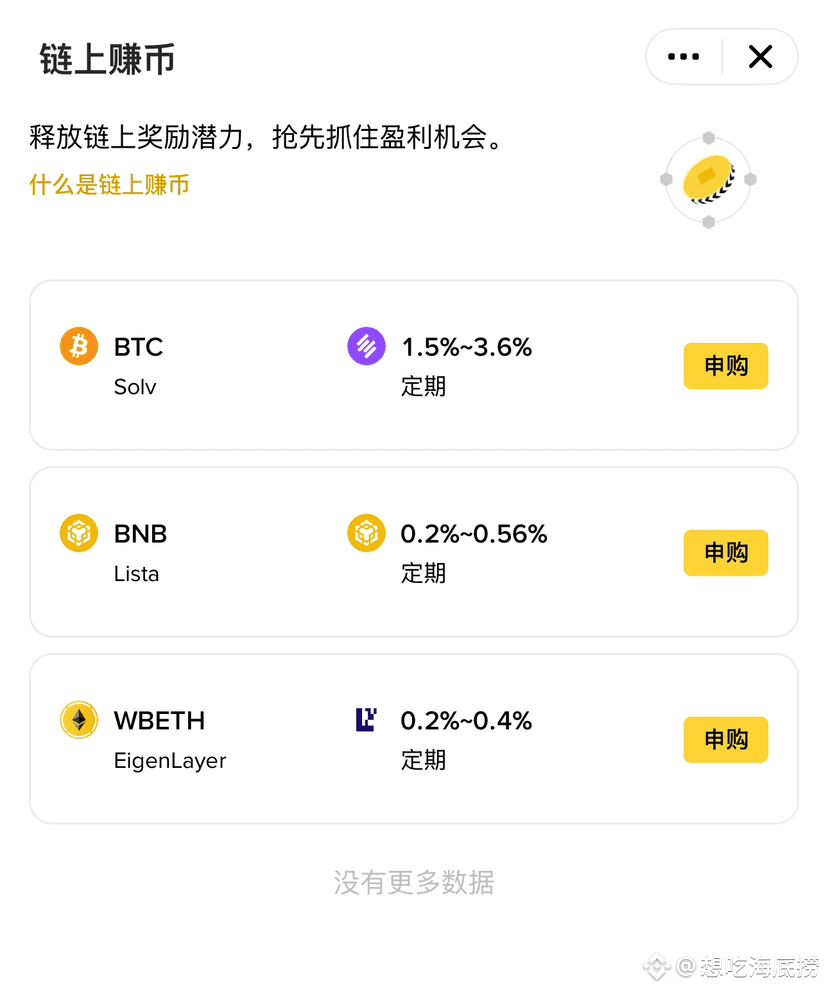This screenshot has width=828, height=992.
Task: Tap 申购 for the BNB Lista product
Action: [x=726, y=552]
